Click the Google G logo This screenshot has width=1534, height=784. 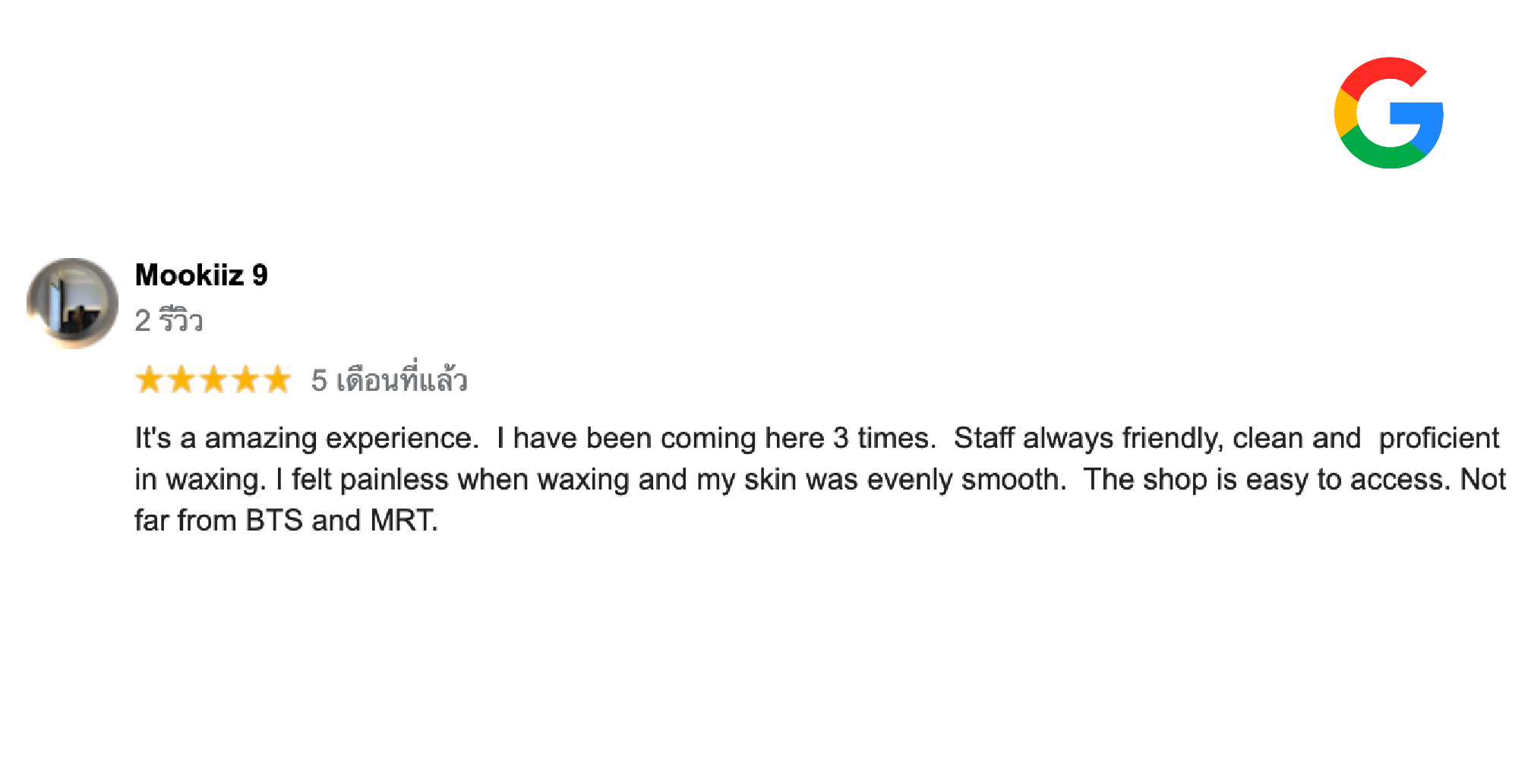coord(1388,113)
